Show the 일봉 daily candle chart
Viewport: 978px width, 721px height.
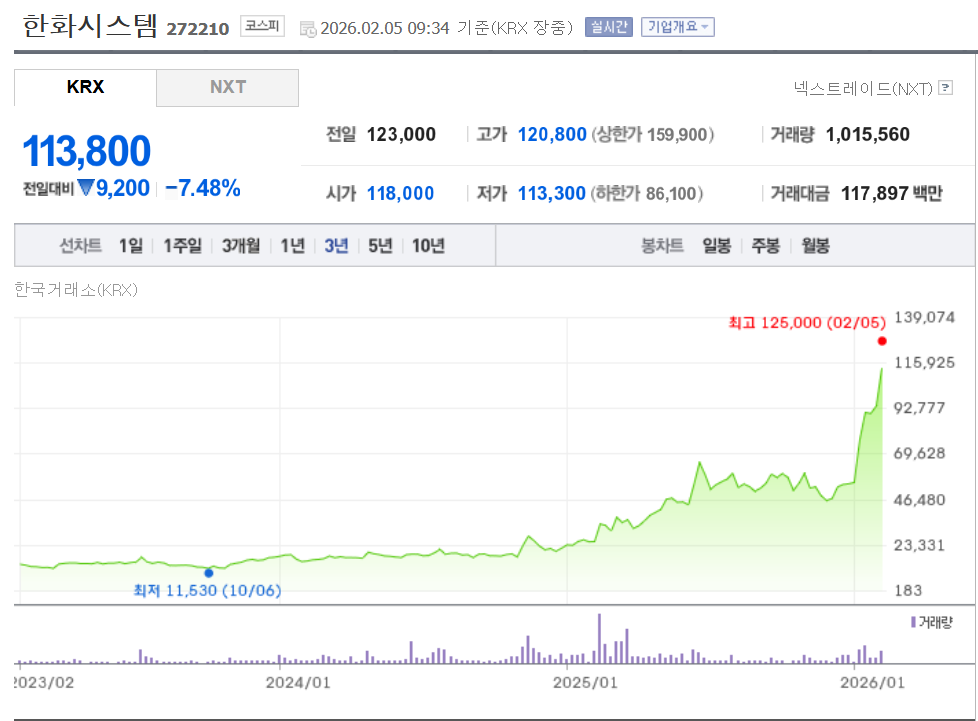pyautogui.click(x=717, y=246)
